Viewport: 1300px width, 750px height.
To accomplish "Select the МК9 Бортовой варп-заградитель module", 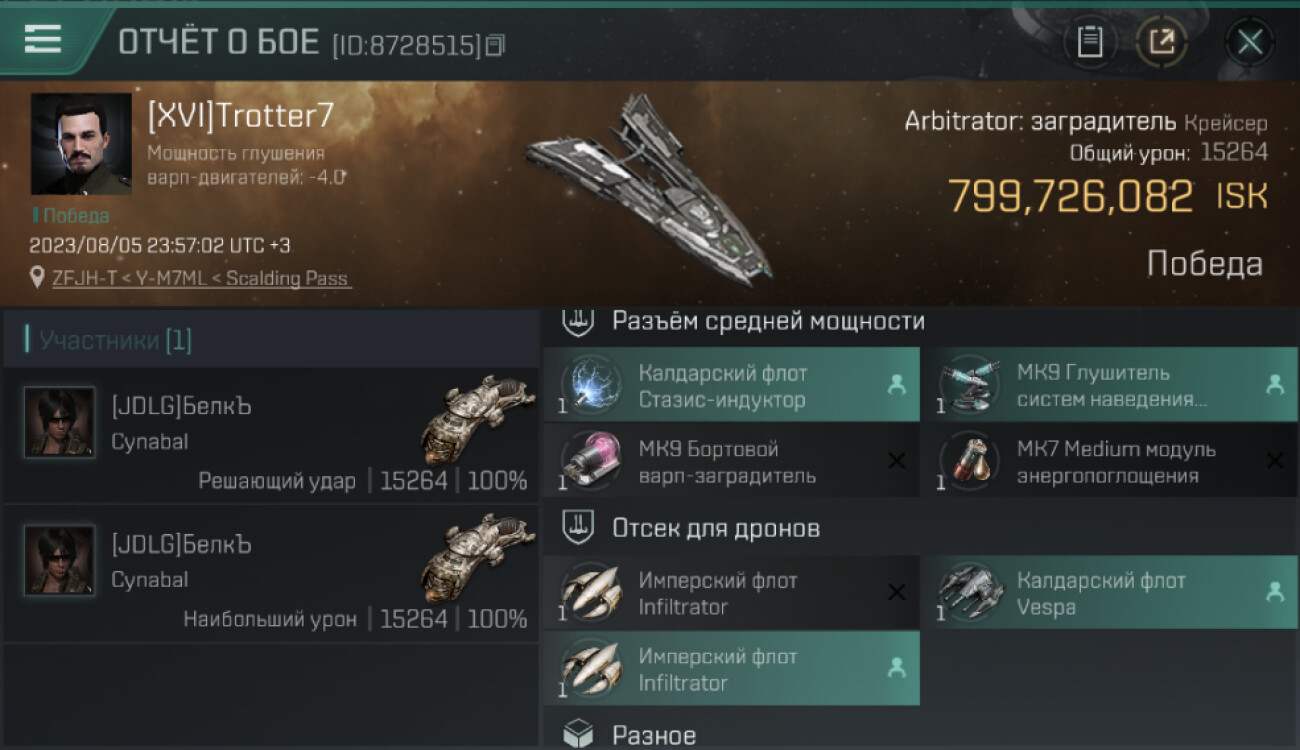I will [x=731, y=461].
